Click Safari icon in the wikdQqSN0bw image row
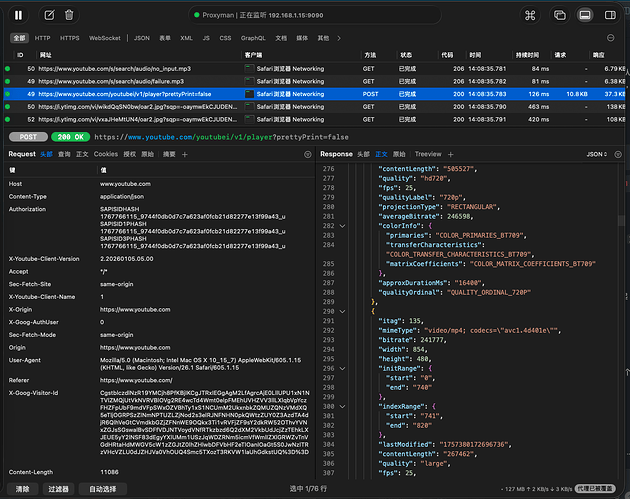Image resolution: width=630 pixels, height=499 pixels. point(250,106)
